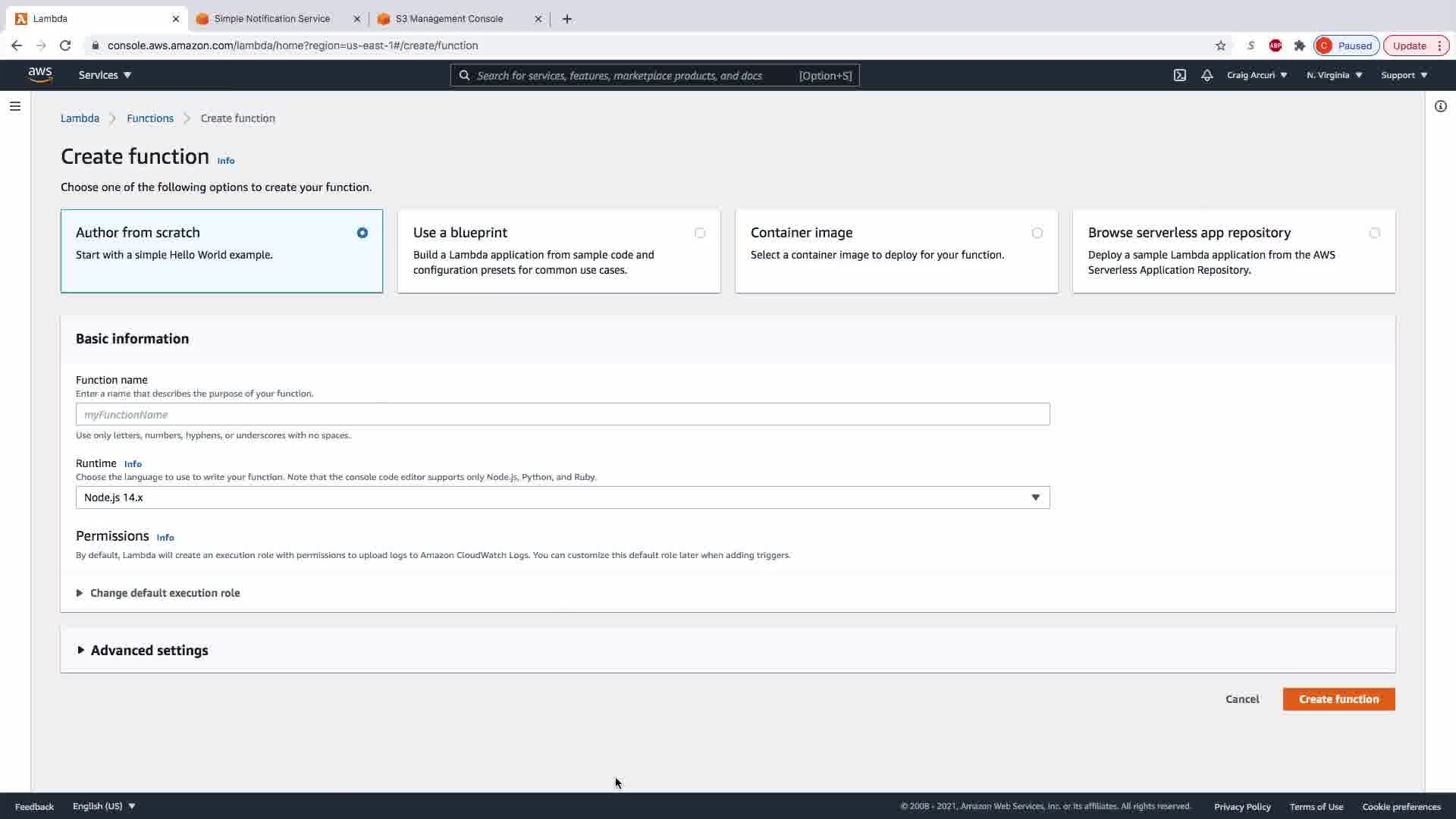Switch to Simple Notification Service tab
The image size is (1456, 819).
(271, 19)
